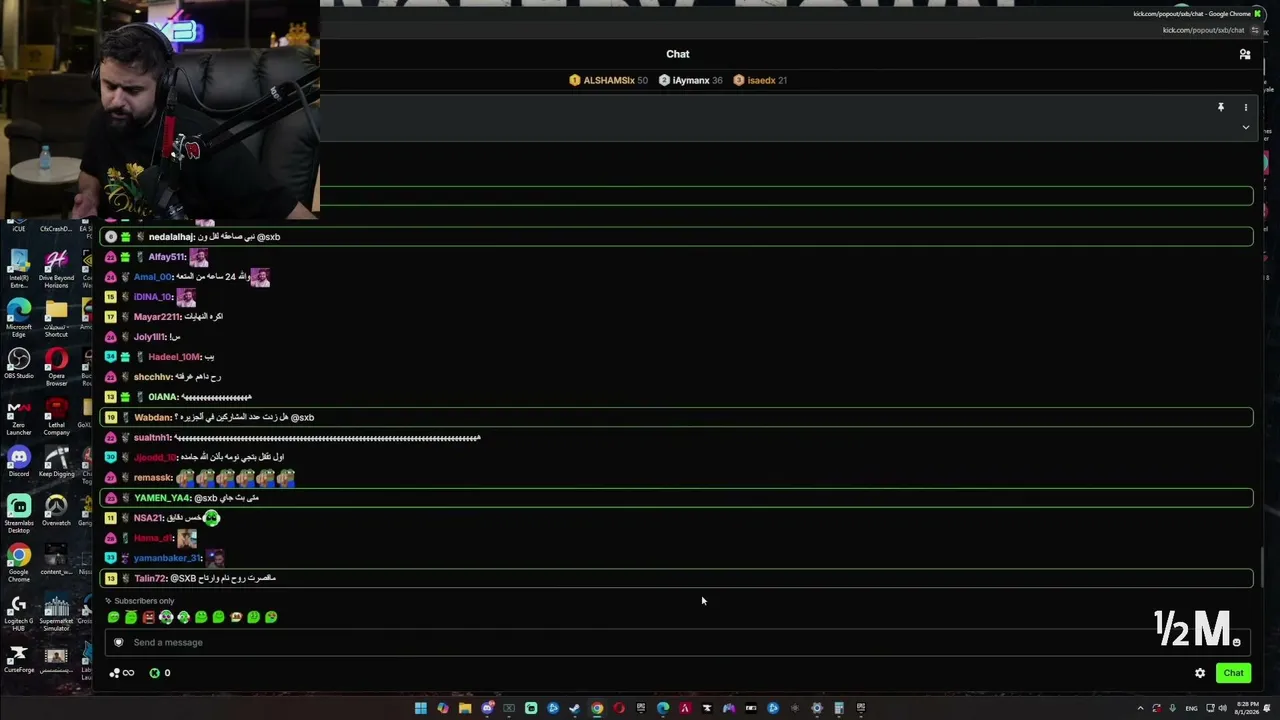
Task: Open Google Chrome desktop shortcut
Action: pos(19,563)
